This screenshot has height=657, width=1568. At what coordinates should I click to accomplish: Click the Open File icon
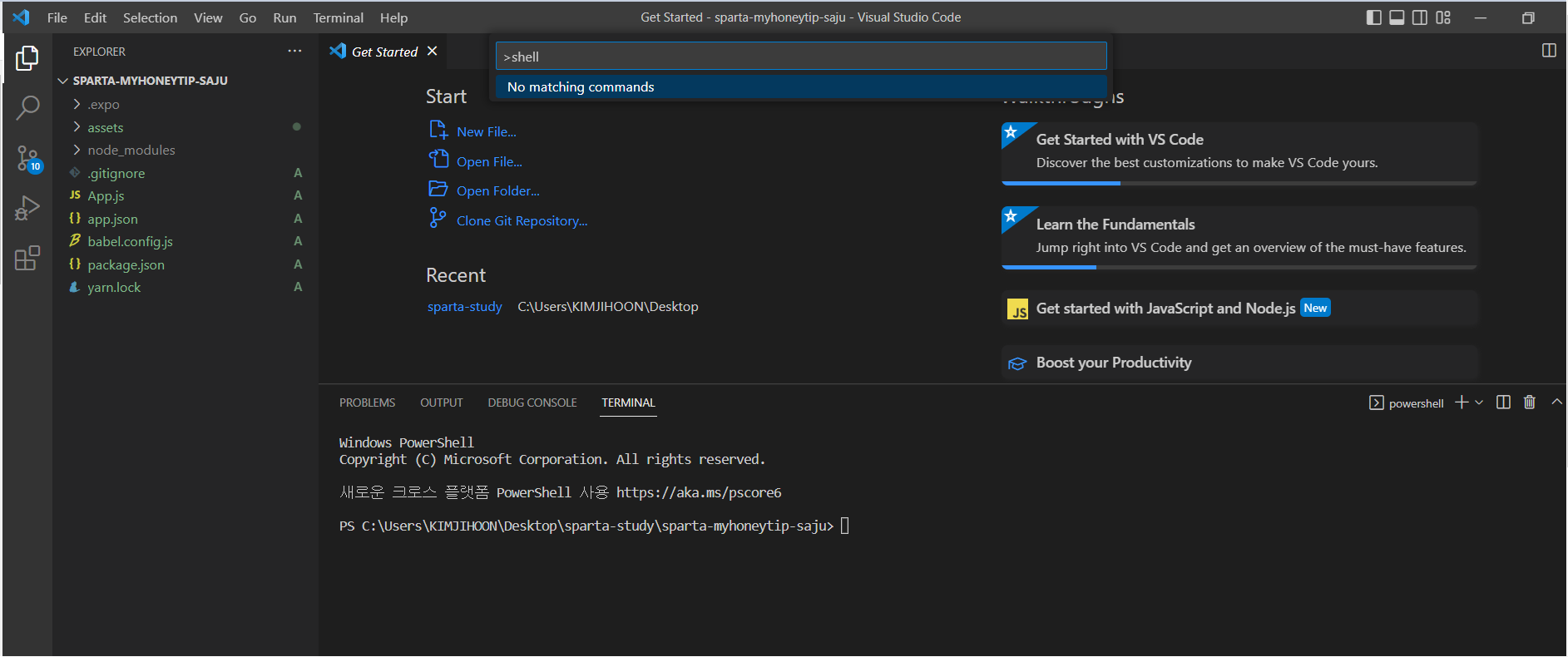[x=438, y=159]
